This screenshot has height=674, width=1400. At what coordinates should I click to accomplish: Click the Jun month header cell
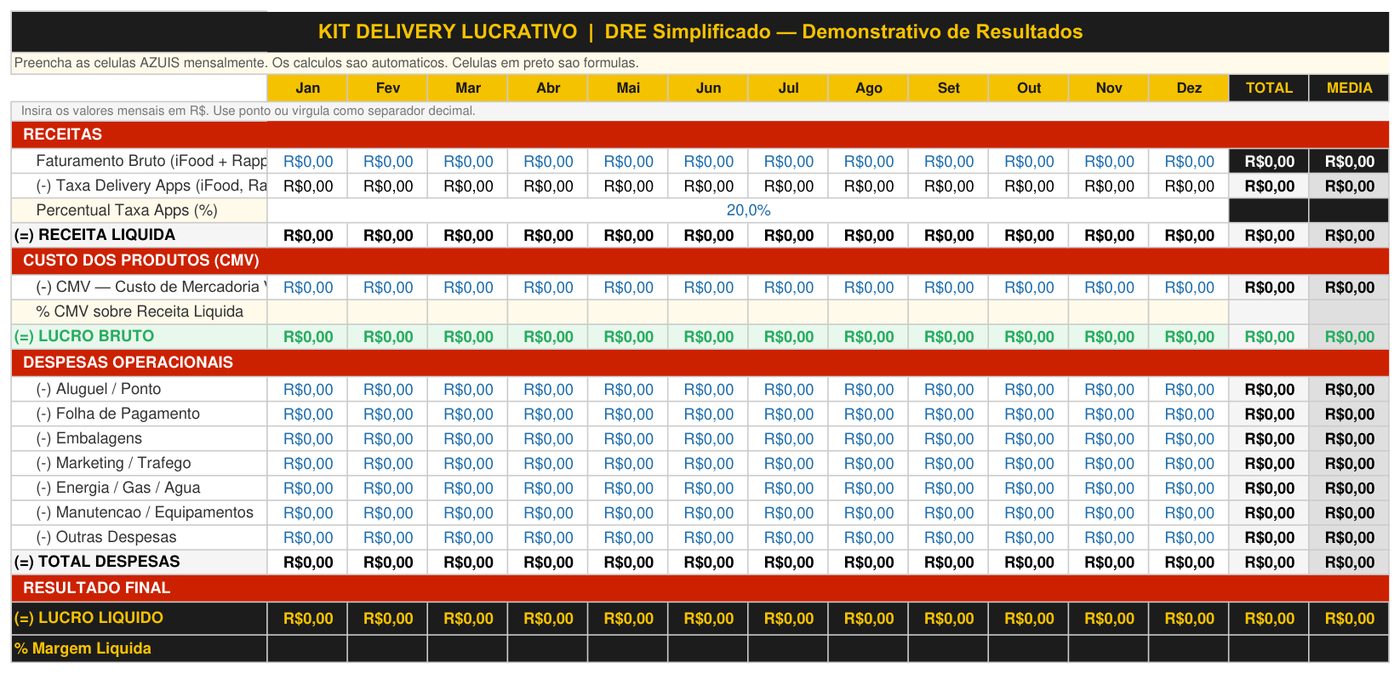coord(708,88)
